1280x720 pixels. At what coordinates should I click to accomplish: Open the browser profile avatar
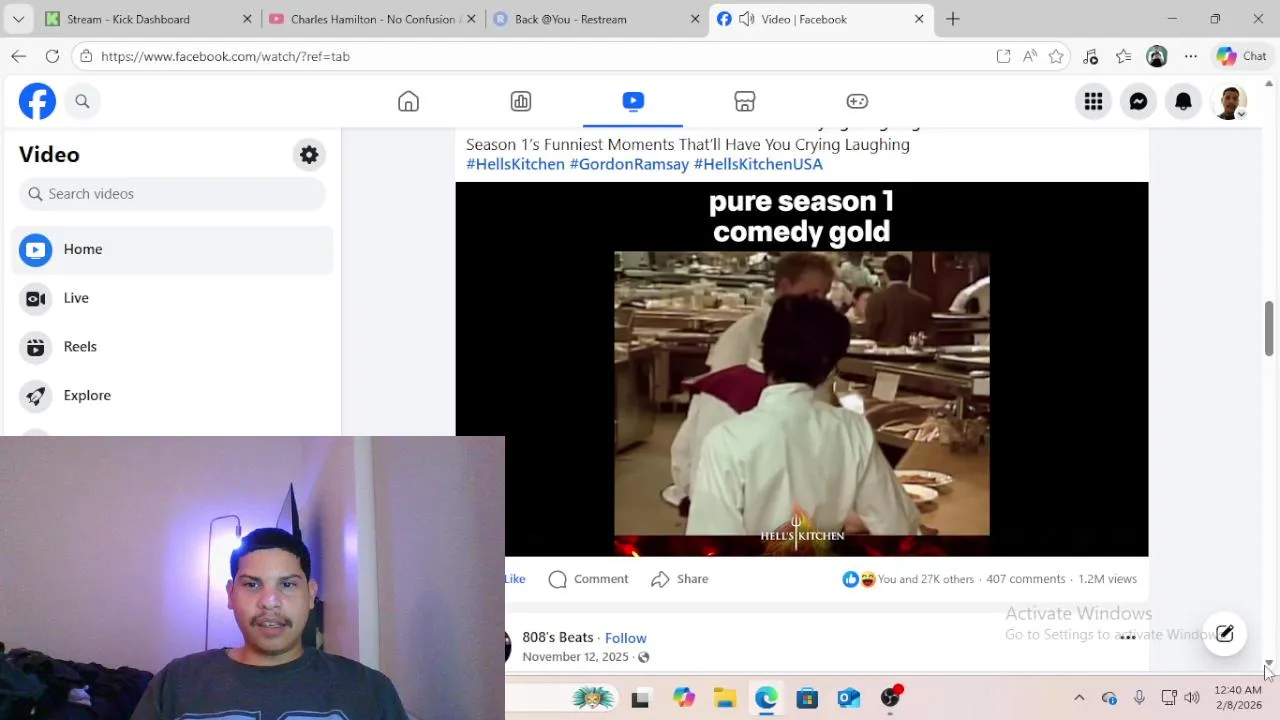tap(1157, 56)
